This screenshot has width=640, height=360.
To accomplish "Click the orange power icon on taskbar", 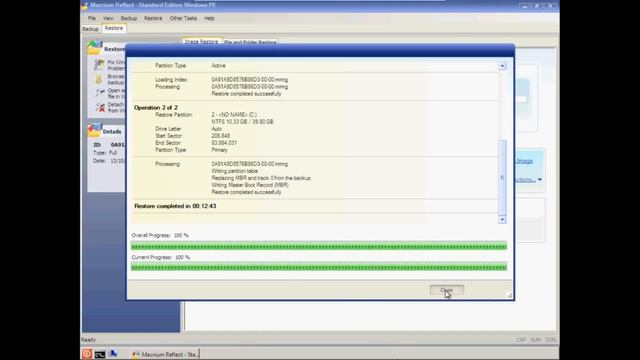I will click(87, 354).
